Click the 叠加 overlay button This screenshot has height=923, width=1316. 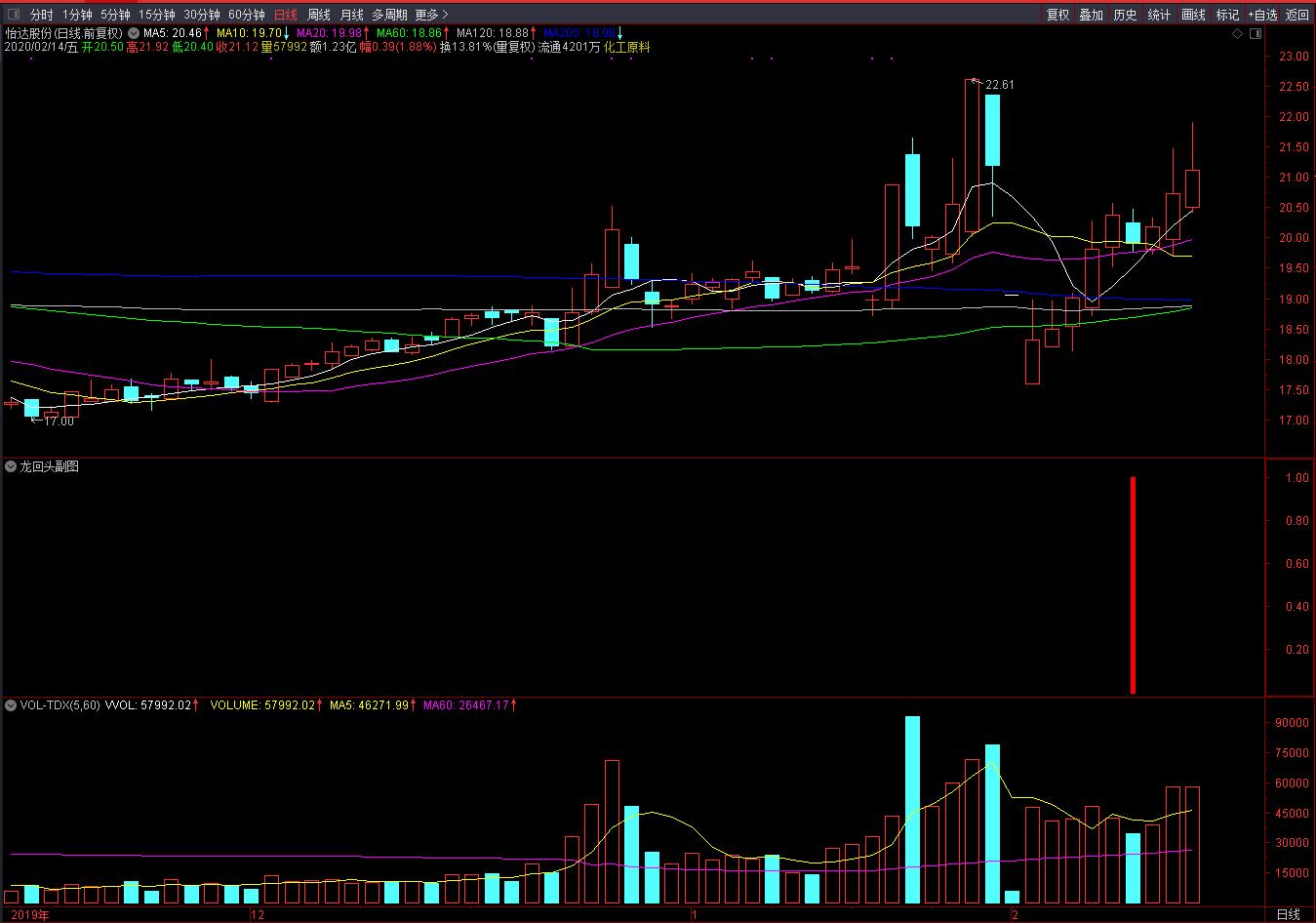(1091, 15)
